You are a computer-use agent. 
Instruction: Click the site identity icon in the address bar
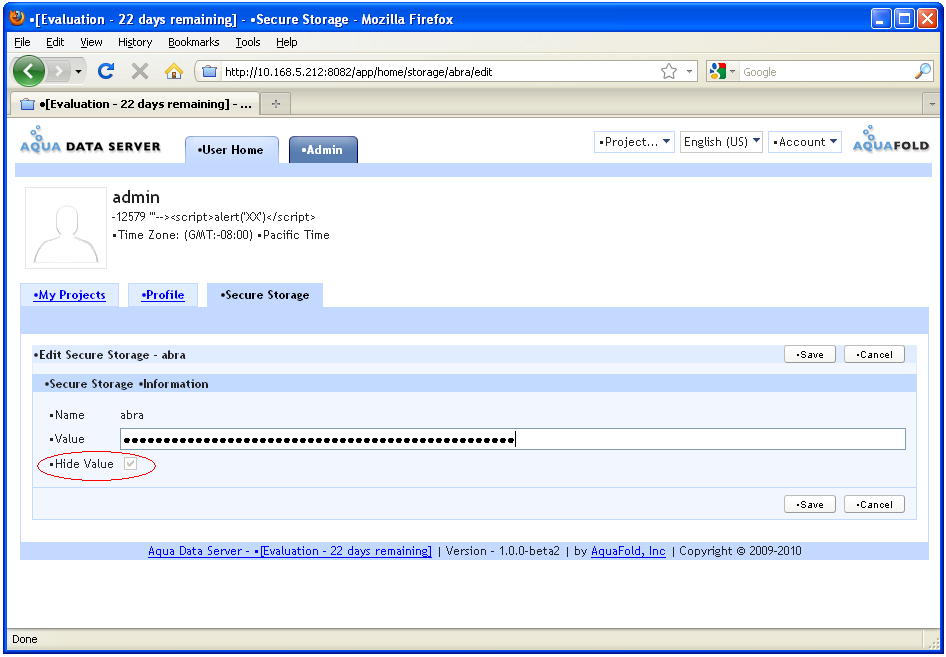[x=209, y=72]
